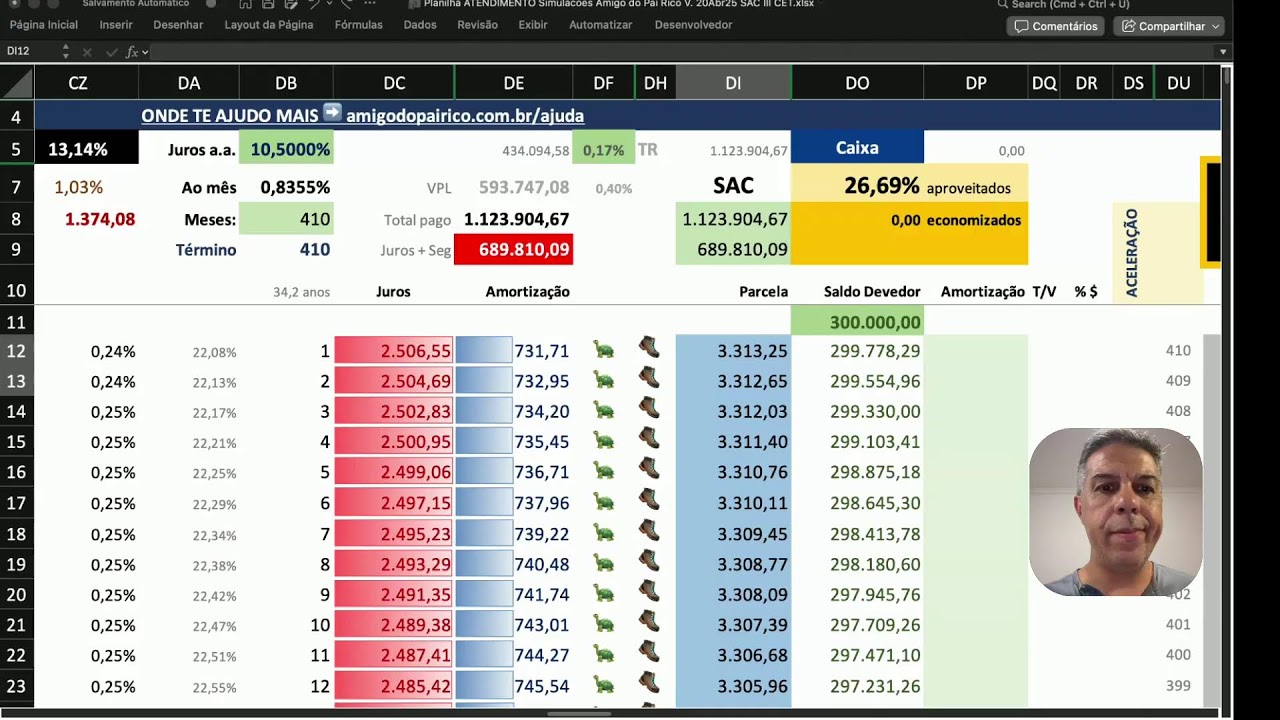The image size is (1280, 720).
Task: Open the dropdown next to fx
Action: coord(145,52)
